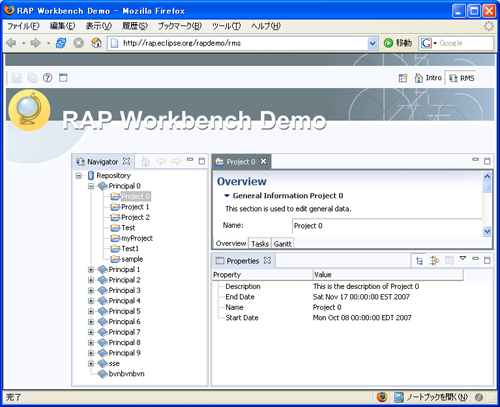Screen dimensions: 500x407
Task: Click the help question mark toolbar icon
Action: (x=48, y=78)
